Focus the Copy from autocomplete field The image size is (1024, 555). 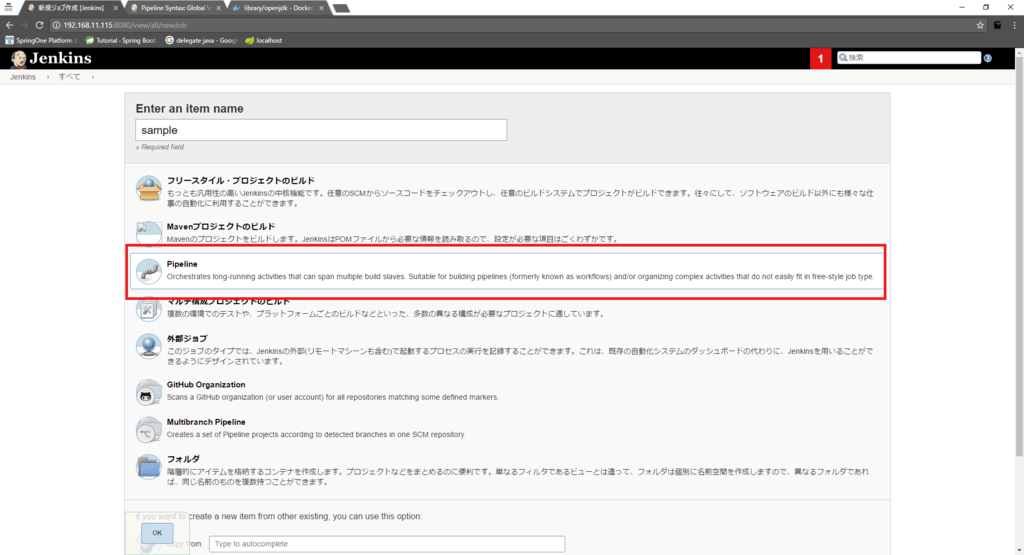(x=386, y=544)
